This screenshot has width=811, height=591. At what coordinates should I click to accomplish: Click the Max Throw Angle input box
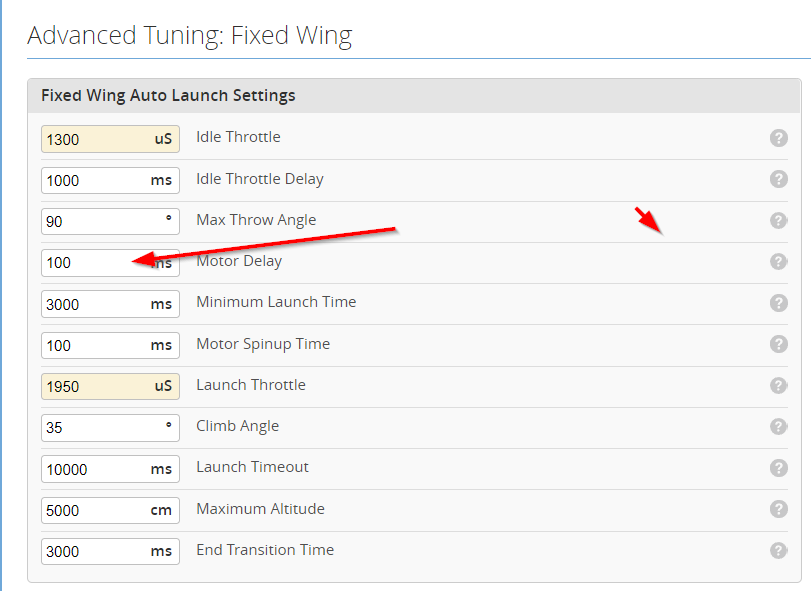coord(110,221)
